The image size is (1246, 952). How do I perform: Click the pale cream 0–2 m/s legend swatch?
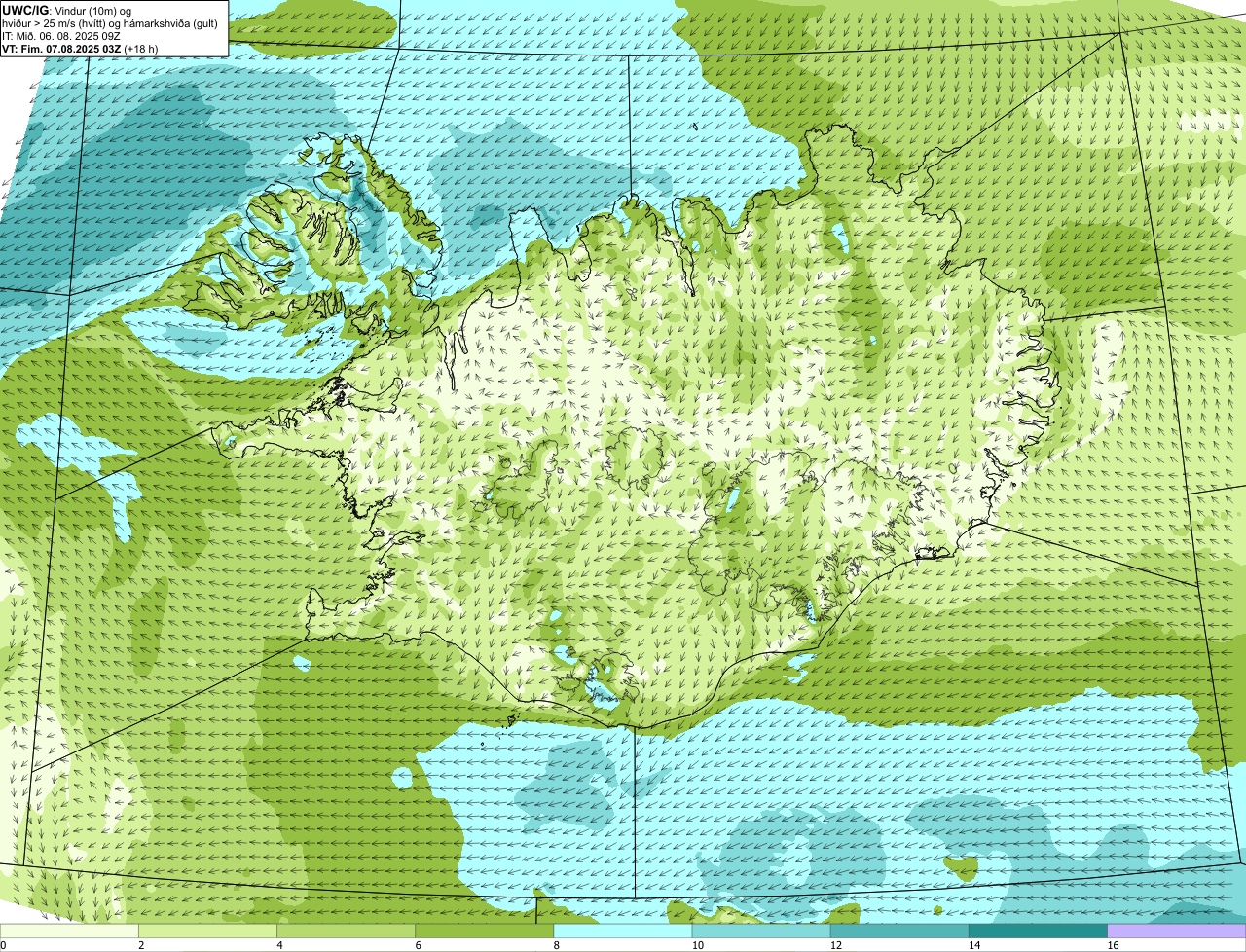(69, 931)
